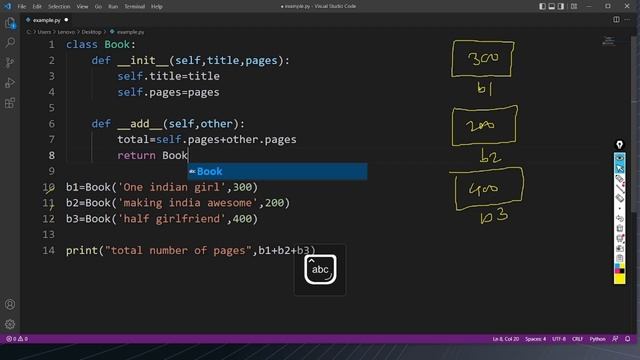Click the camera screenshot icon in annotation toolbar
This screenshot has height=360, width=640.
pyautogui.click(x=620, y=248)
